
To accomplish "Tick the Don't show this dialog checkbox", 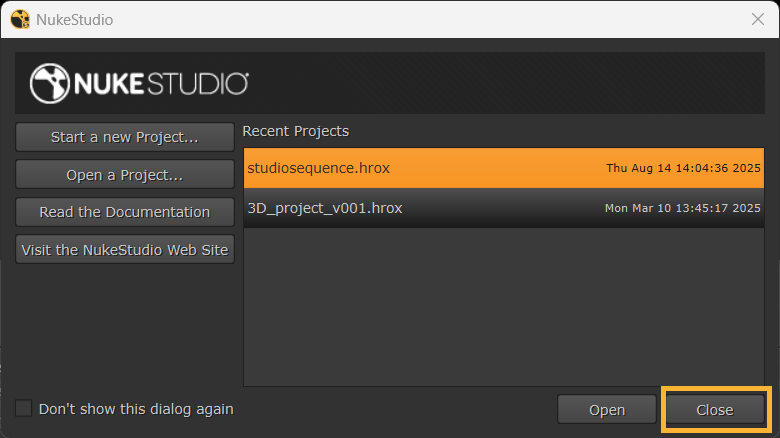I will pos(24,408).
